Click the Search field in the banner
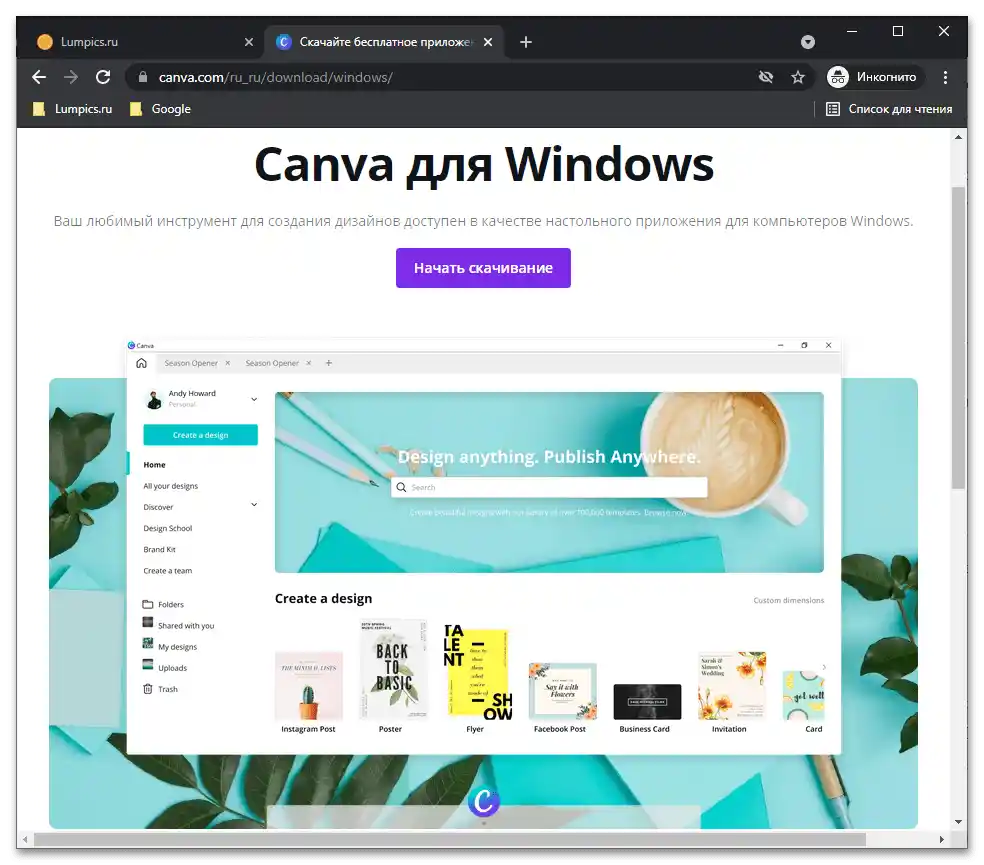984x865 pixels. pyautogui.click(x=549, y=487)
